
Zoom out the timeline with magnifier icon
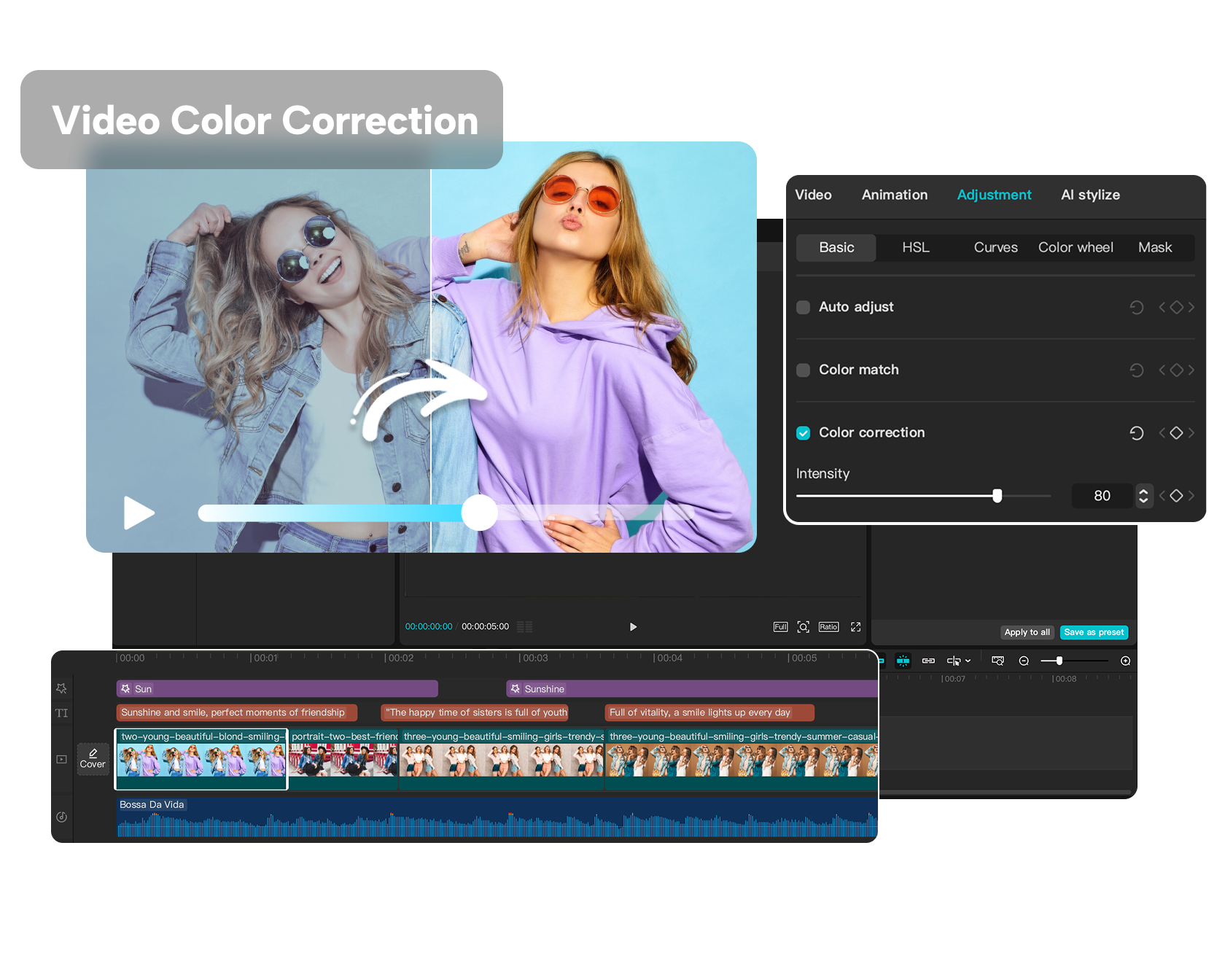tap(1024, 661)
